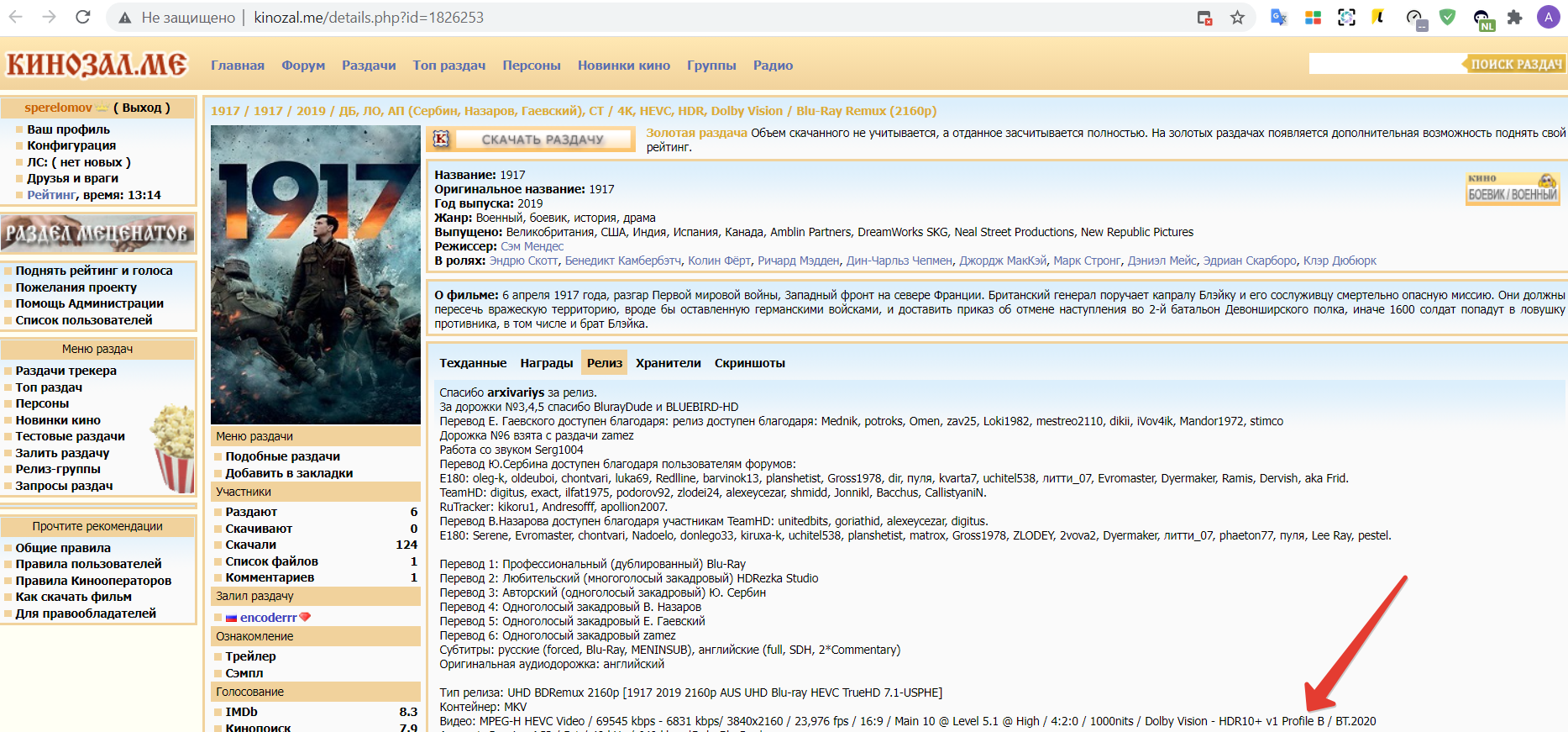Click the 1917 movie poster

[x=315, y=275]
